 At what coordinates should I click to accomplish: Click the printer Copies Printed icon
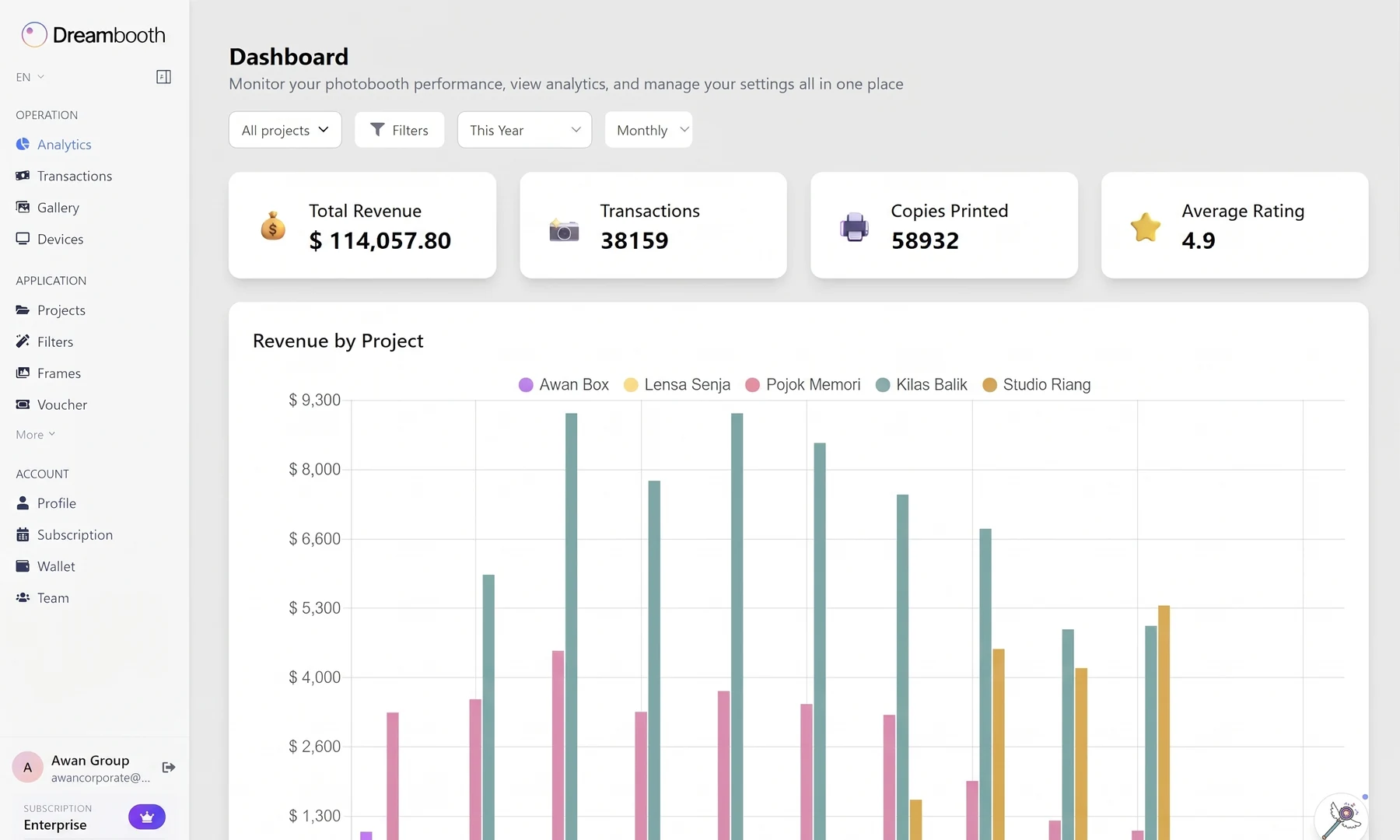854,226
